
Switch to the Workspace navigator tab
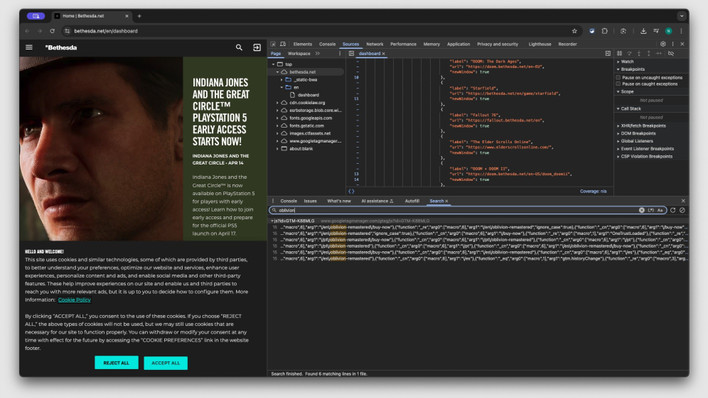tap(299, 53)
